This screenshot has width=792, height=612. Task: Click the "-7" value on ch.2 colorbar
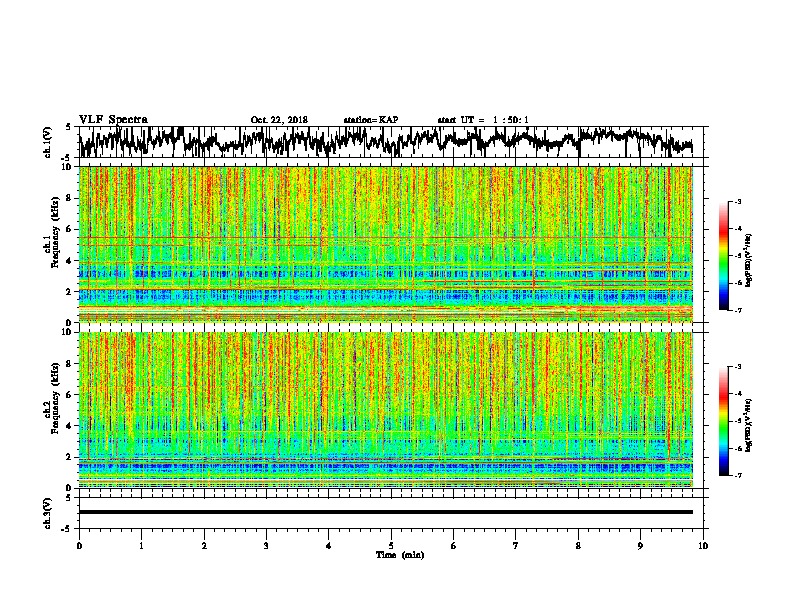[738, 476]
